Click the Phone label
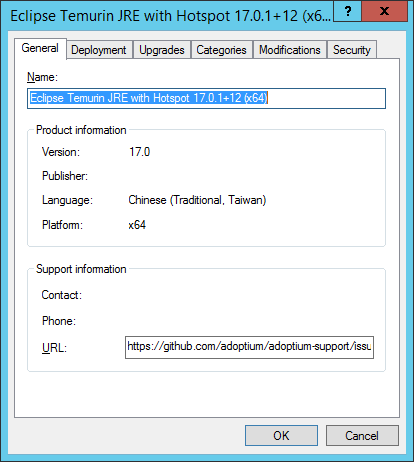414x462 pixels. coord(59,321)
